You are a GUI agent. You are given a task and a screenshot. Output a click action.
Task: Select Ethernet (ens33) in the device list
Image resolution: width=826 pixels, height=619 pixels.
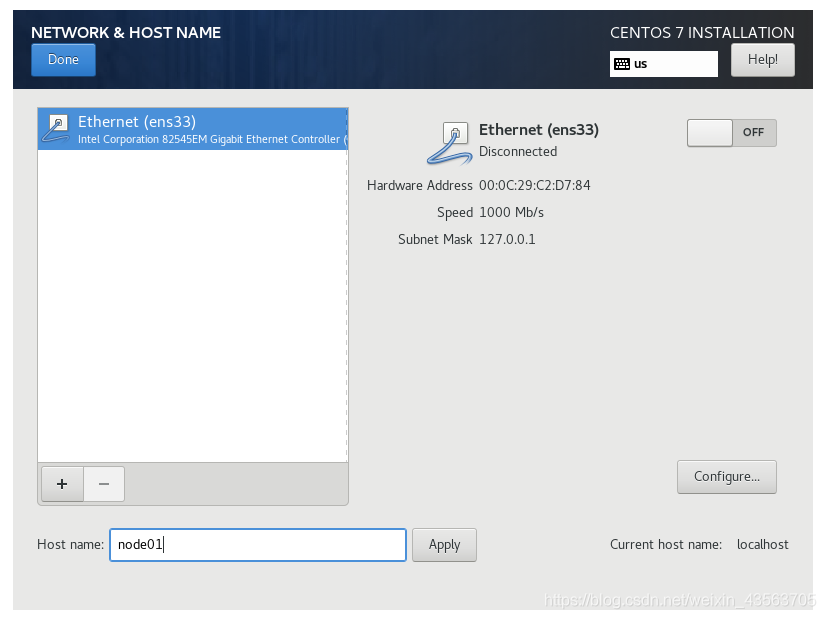pyautogui.click(x=193, y=129)
